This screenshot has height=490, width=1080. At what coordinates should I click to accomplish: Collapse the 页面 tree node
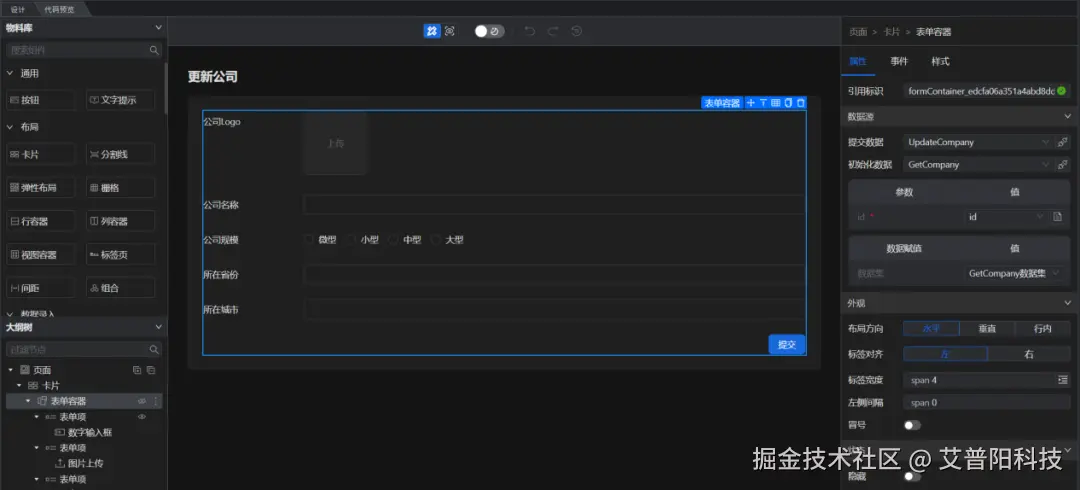point(10,370)
